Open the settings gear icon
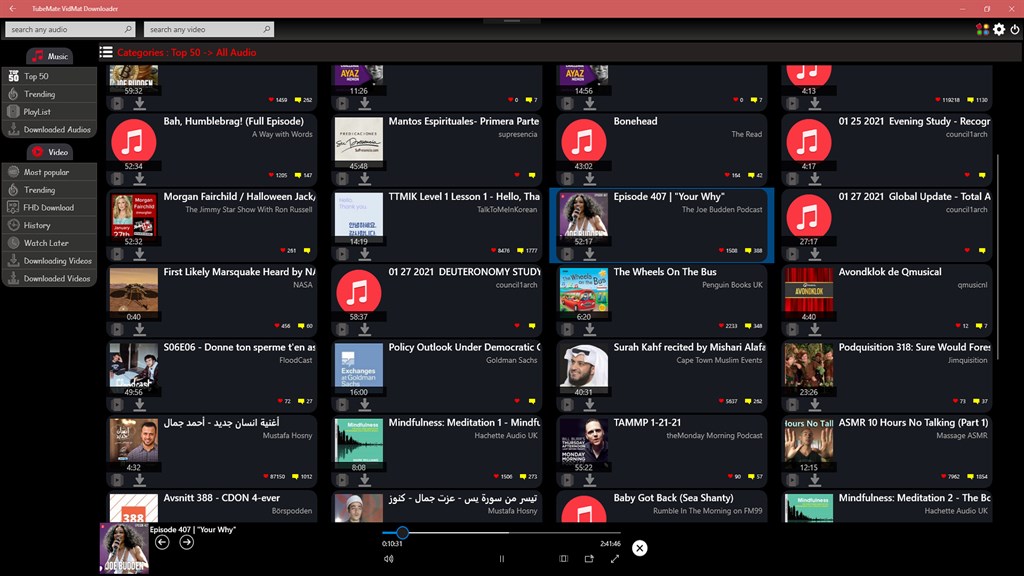Viewport: 1024px width, 576px height. pyautogui.click(x=999, y=30)
